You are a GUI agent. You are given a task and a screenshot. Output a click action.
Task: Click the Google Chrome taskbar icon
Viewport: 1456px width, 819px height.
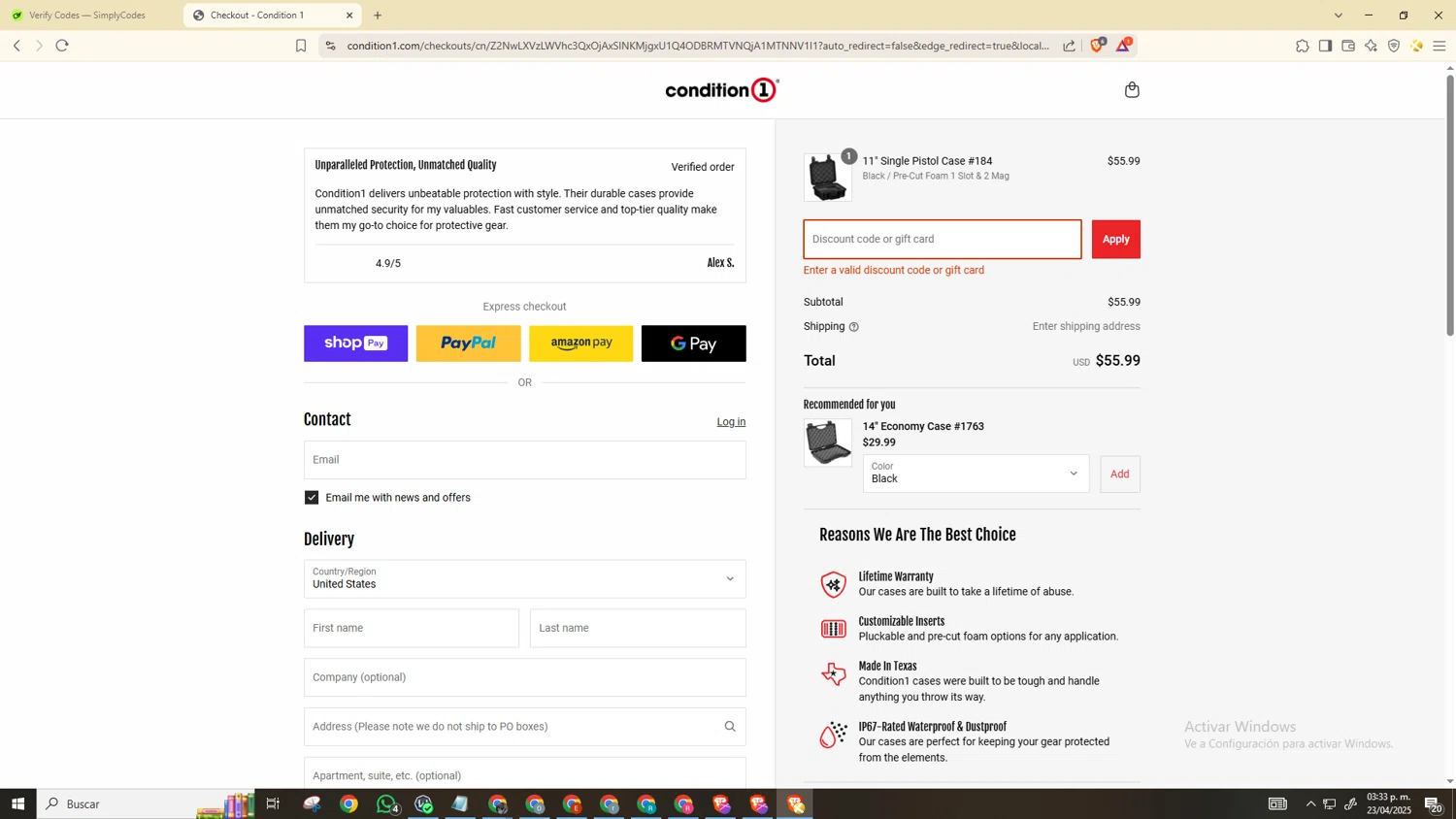click(x=348, y=804)
